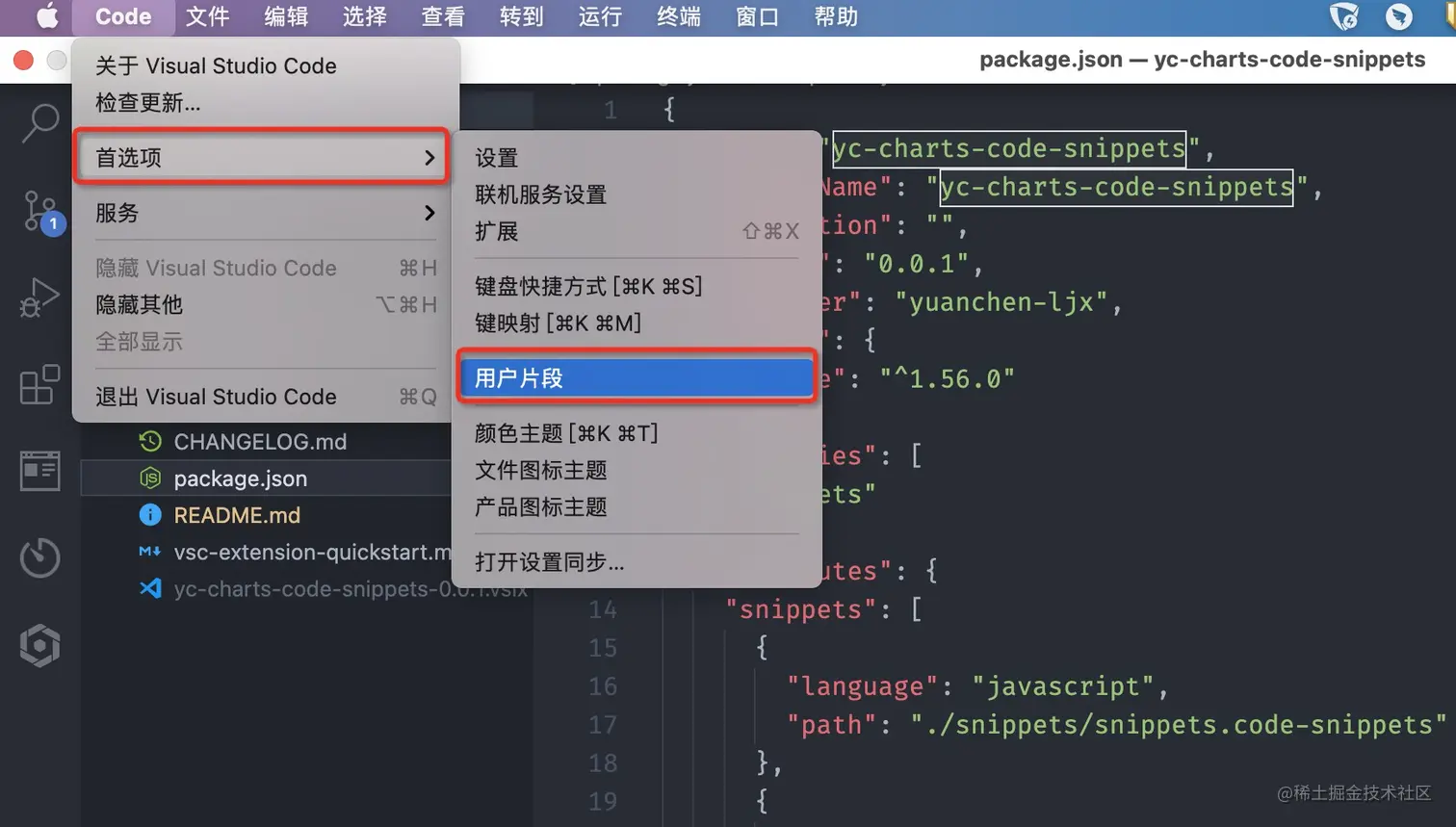Viewport: 1456px width, 827px height.
Task: Open the timeline clock icon in activity bar
Action: [39, 557]
